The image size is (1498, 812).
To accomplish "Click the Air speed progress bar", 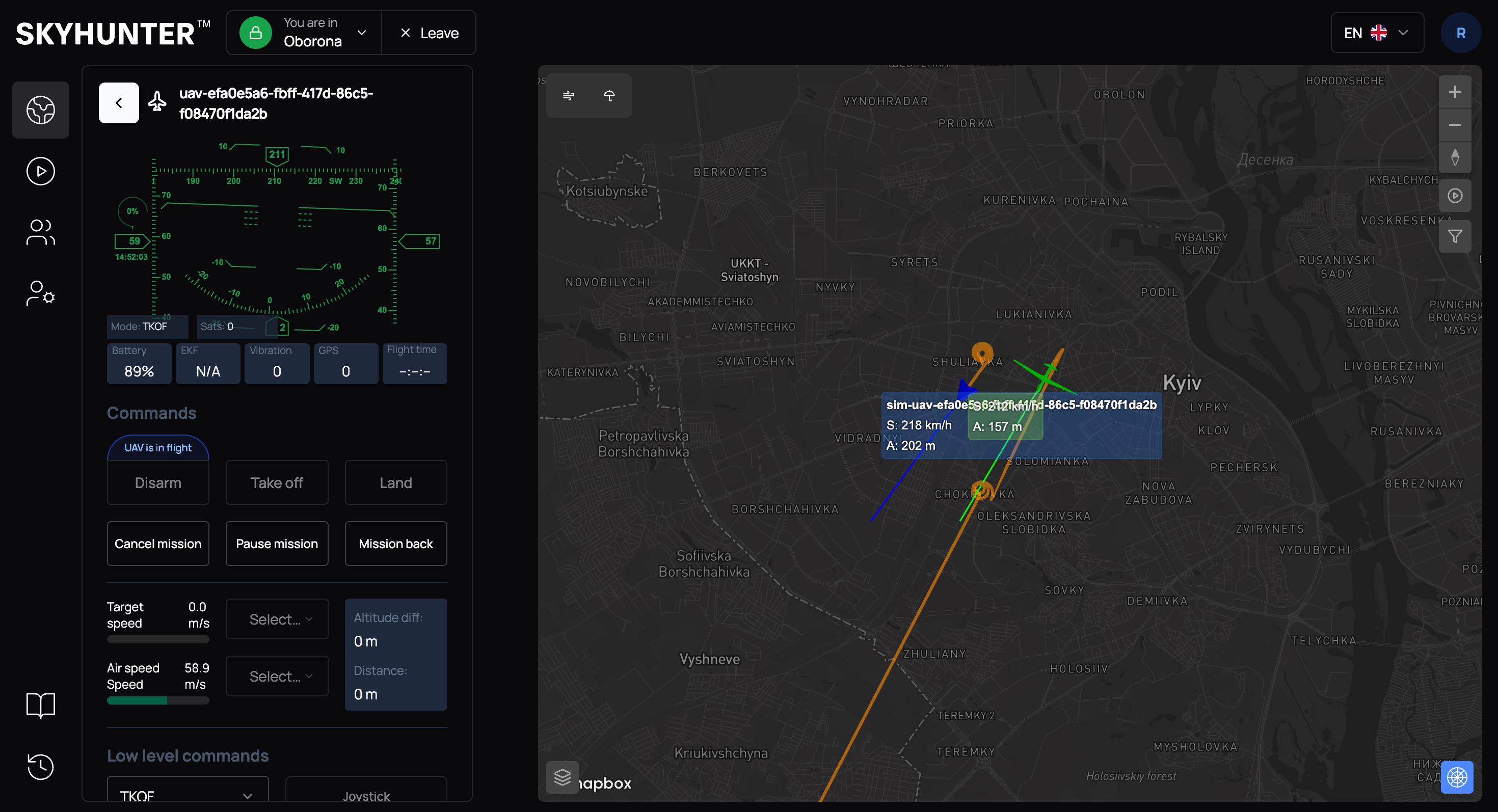I will tap(157, 701).
